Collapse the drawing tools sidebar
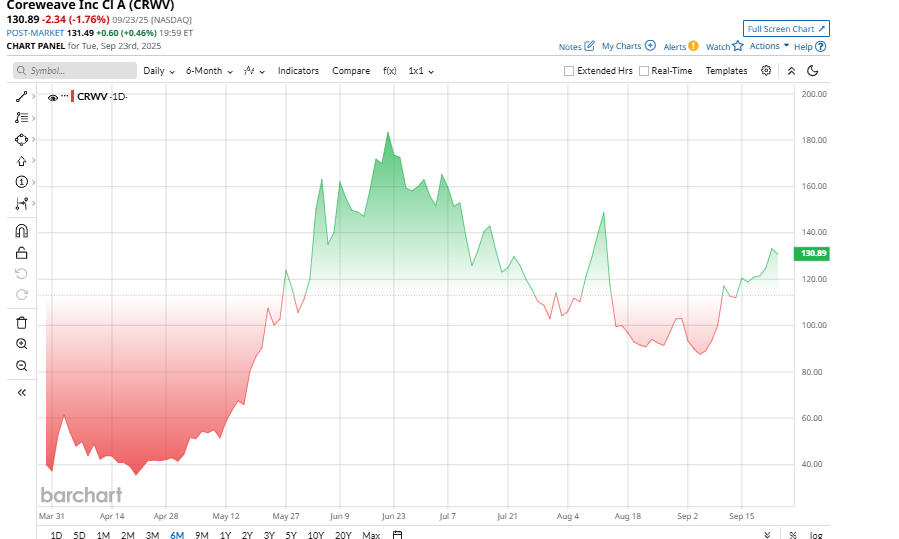This screenshot has width=899, height=539. pos(21,393)
